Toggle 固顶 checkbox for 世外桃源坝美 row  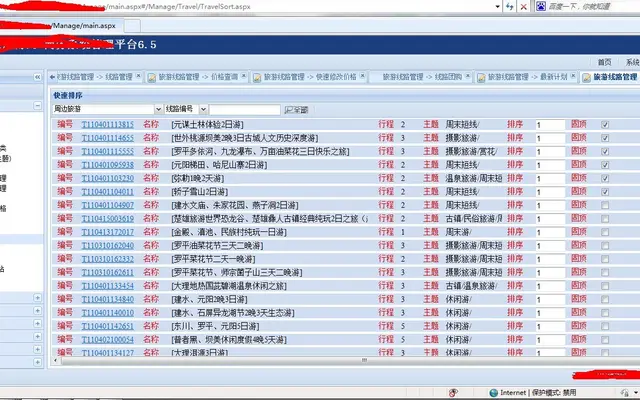605,138
